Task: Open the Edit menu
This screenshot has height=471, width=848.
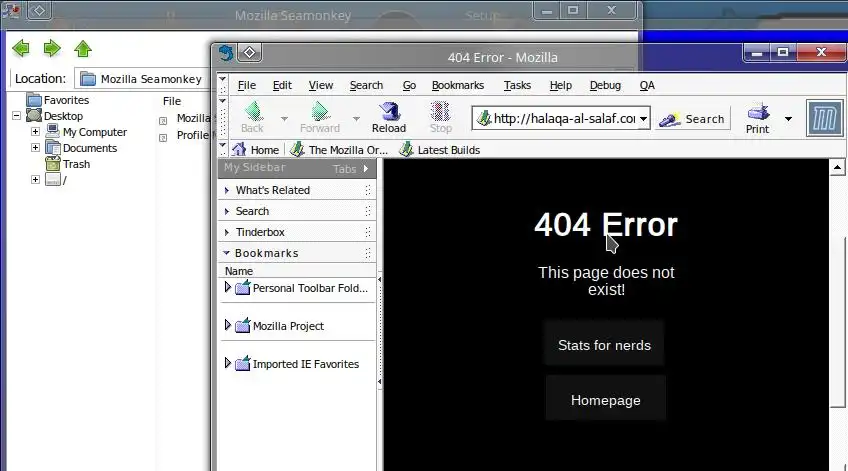Action: [x=282, y=85]
